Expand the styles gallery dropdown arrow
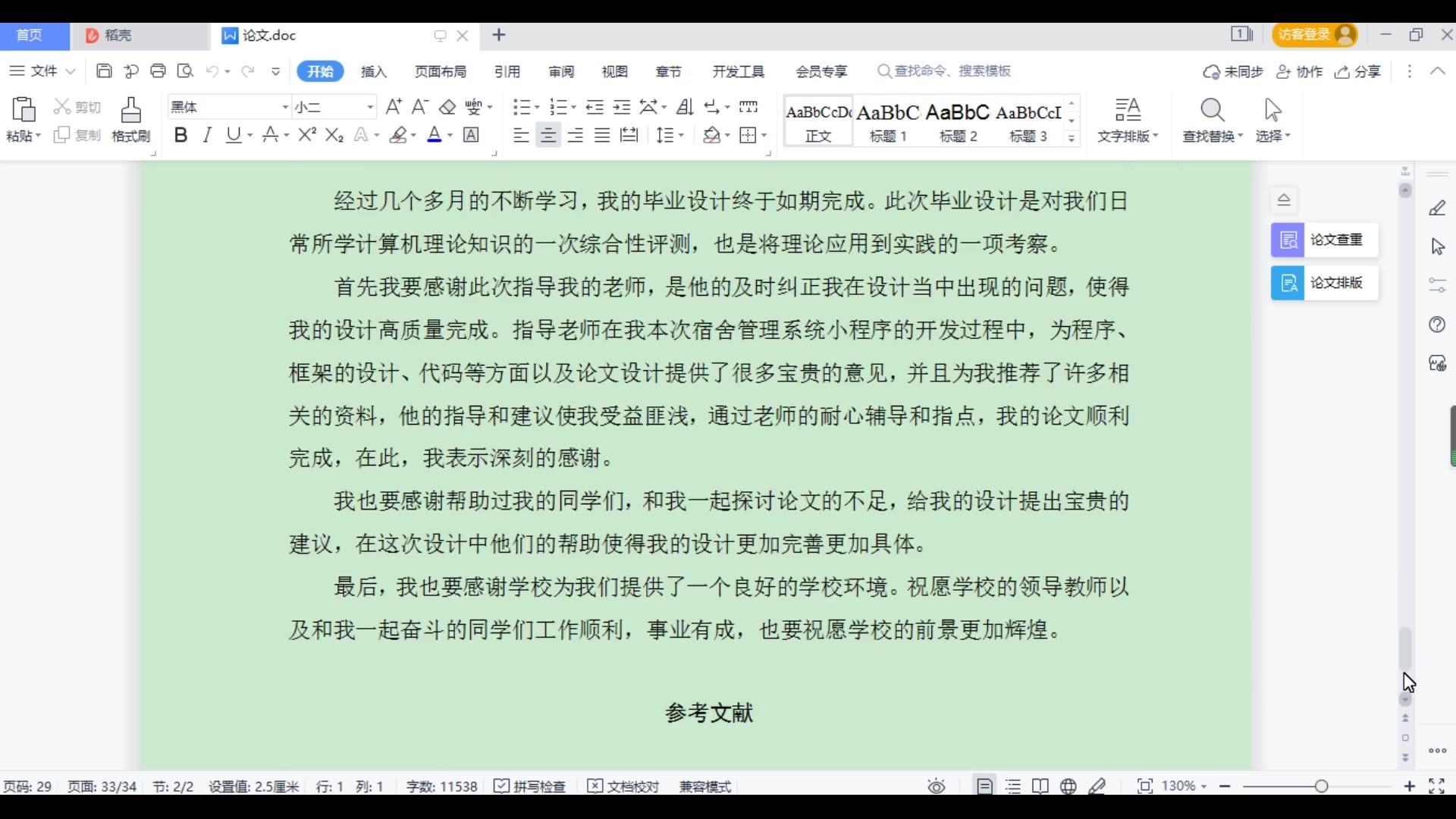Screen dimensions: 1456x819 (1072, 138)
